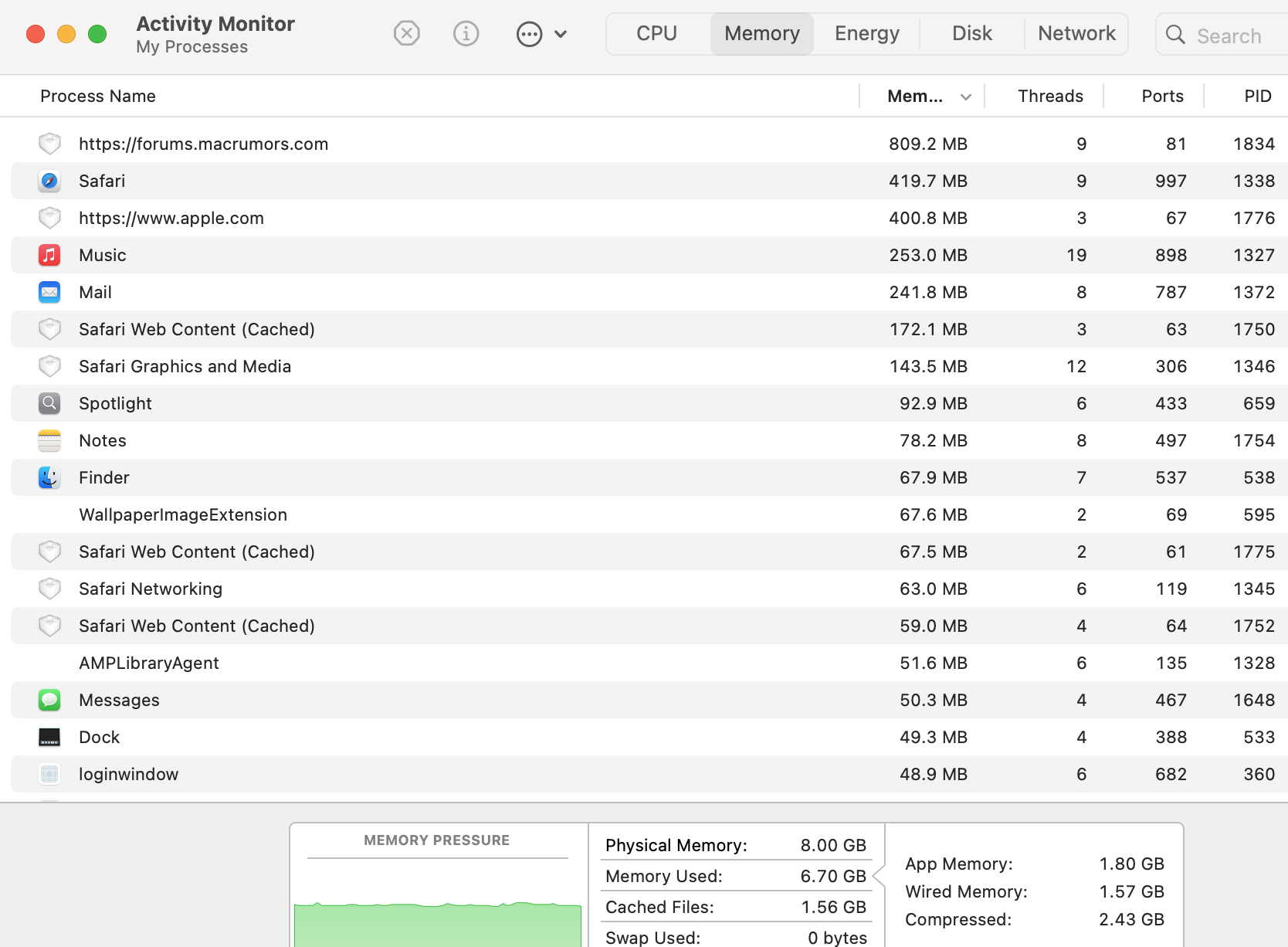Switch to the CPU tab
This screenshot has height=947, width=1288.
(x=655, y=33)
